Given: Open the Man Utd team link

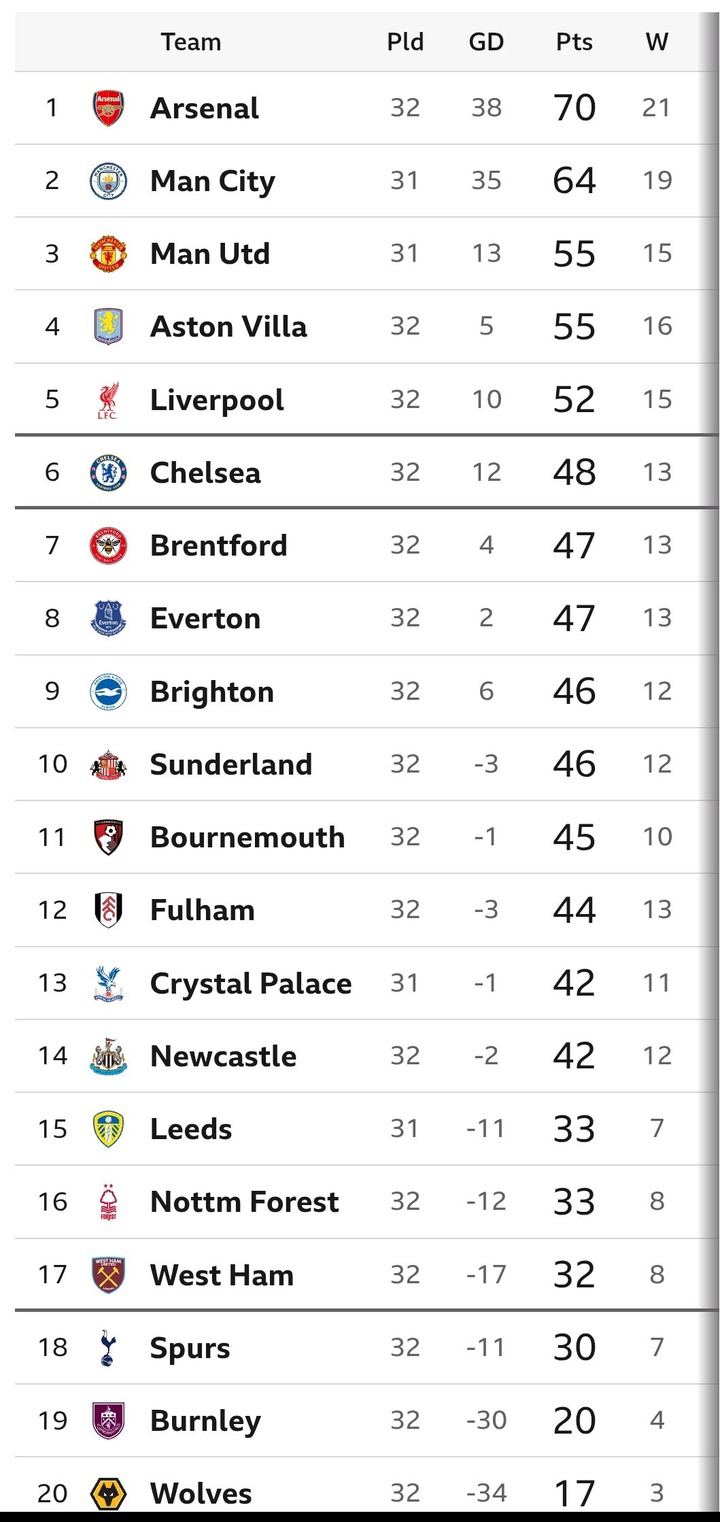Looking at the screenshot, I should click(210, 254).
